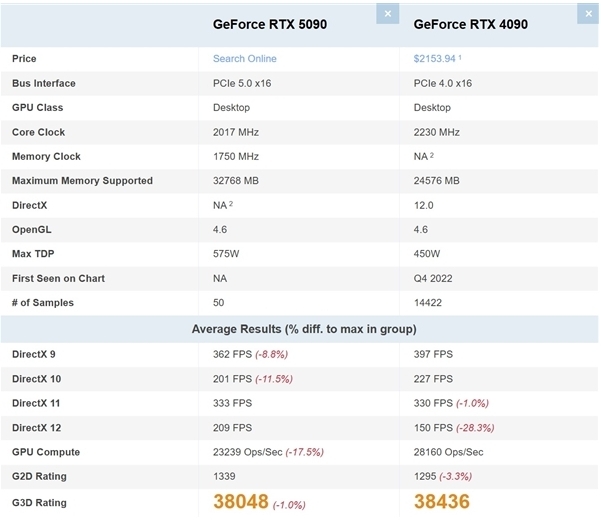
Task: Click the DirectX 12 row label
Action: pyautogui.click(x=36, y=427)
